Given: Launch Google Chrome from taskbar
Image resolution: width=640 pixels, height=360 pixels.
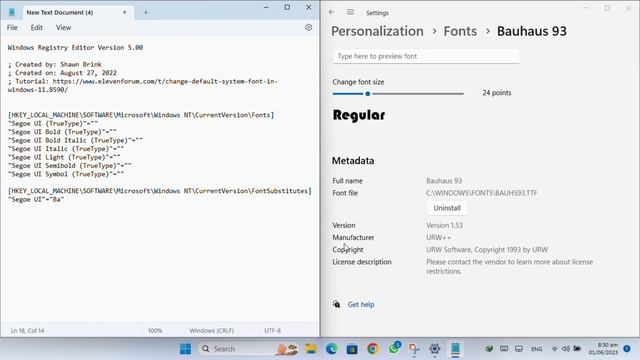Looking at the screenshot, I should click(x=372, y=349).
